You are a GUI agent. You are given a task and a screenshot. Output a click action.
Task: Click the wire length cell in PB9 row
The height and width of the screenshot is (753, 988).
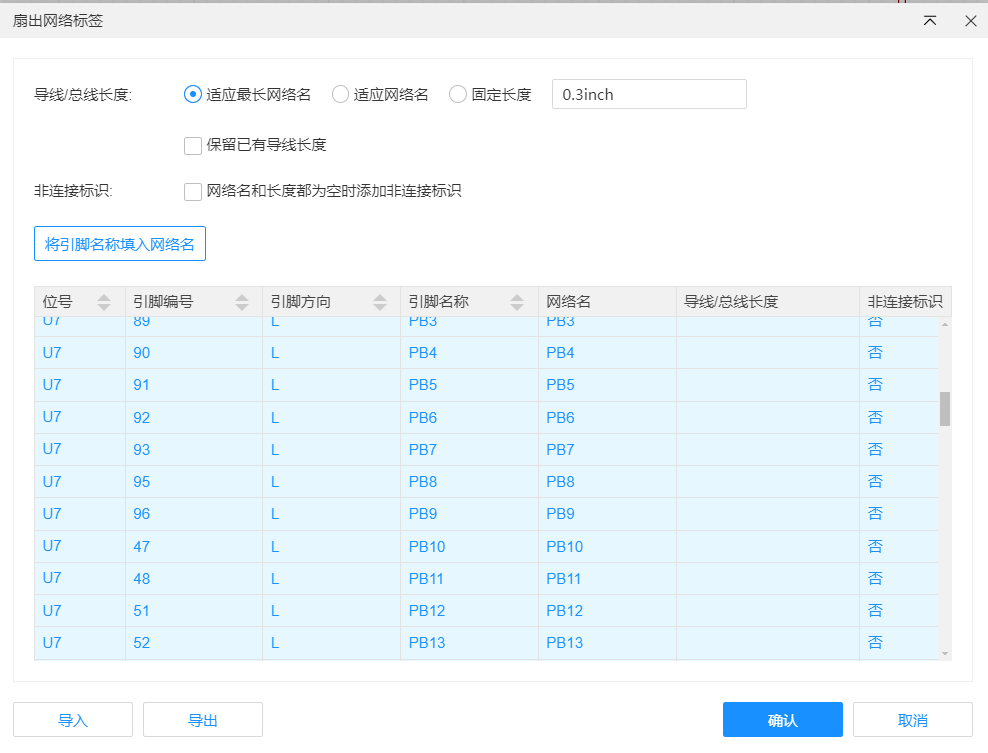pos(767,514)
